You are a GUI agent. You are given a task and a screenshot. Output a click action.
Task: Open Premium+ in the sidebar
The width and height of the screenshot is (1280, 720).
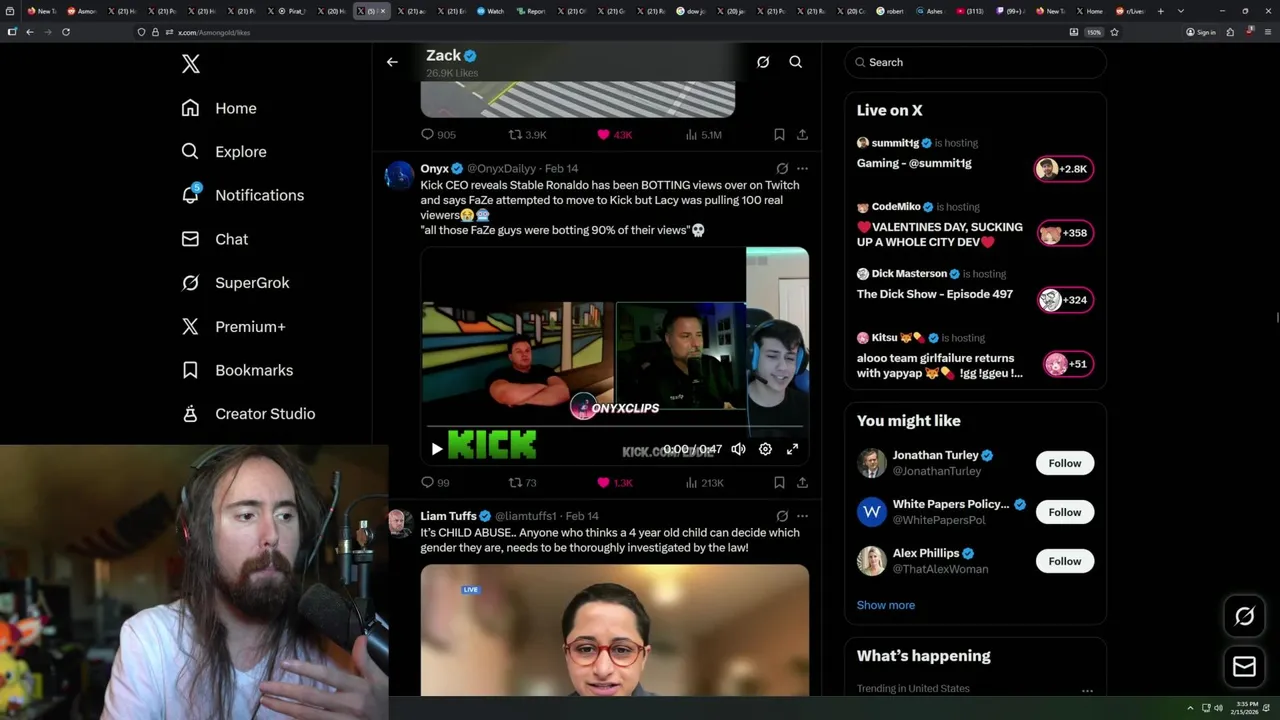(x=233, y=326)
